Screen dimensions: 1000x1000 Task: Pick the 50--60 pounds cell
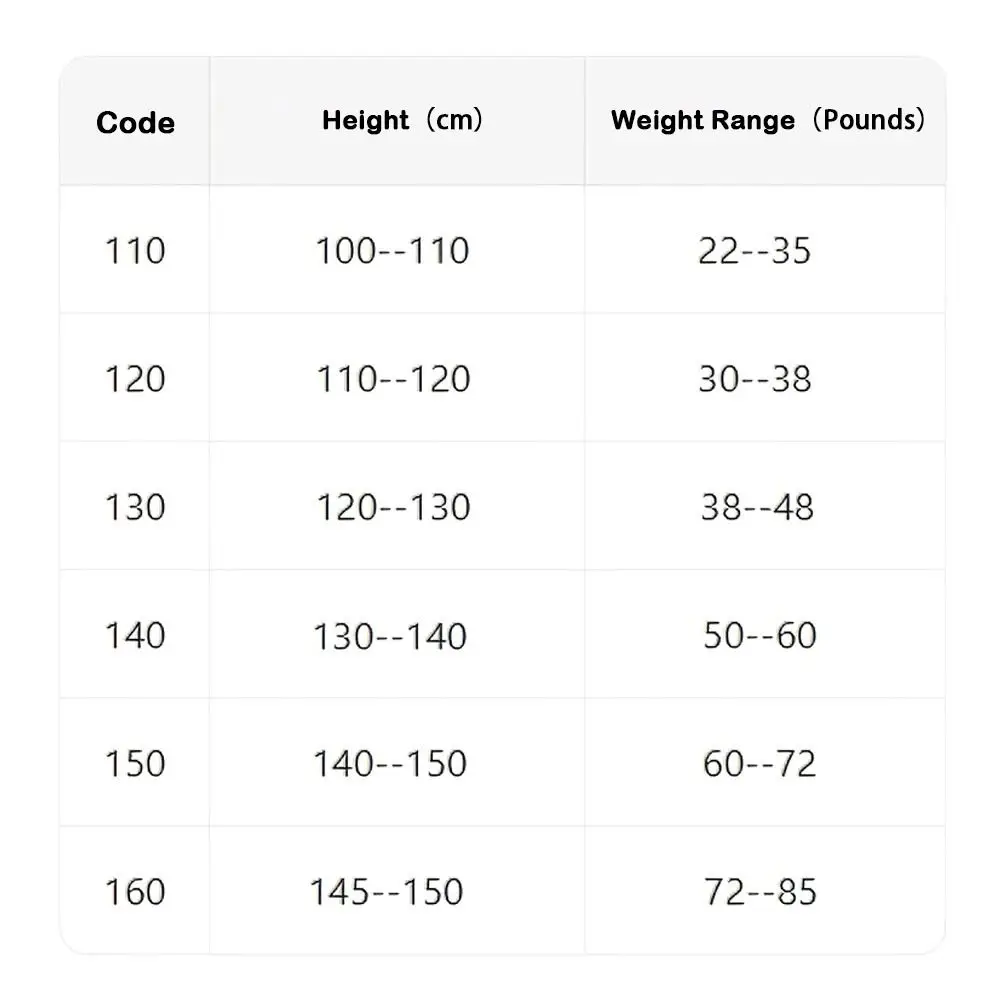click(x=759, y=635)
